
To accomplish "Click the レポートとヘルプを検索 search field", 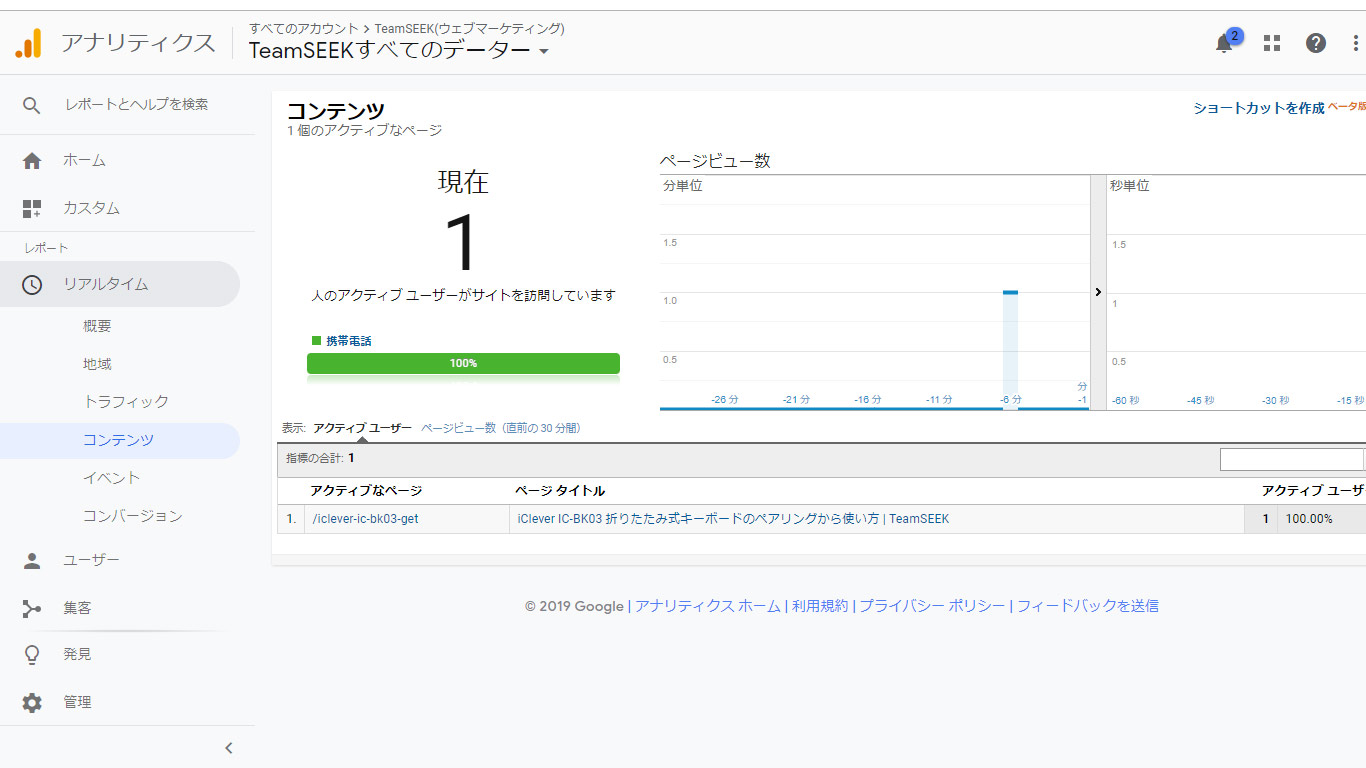I will click(x=137, y=104).
